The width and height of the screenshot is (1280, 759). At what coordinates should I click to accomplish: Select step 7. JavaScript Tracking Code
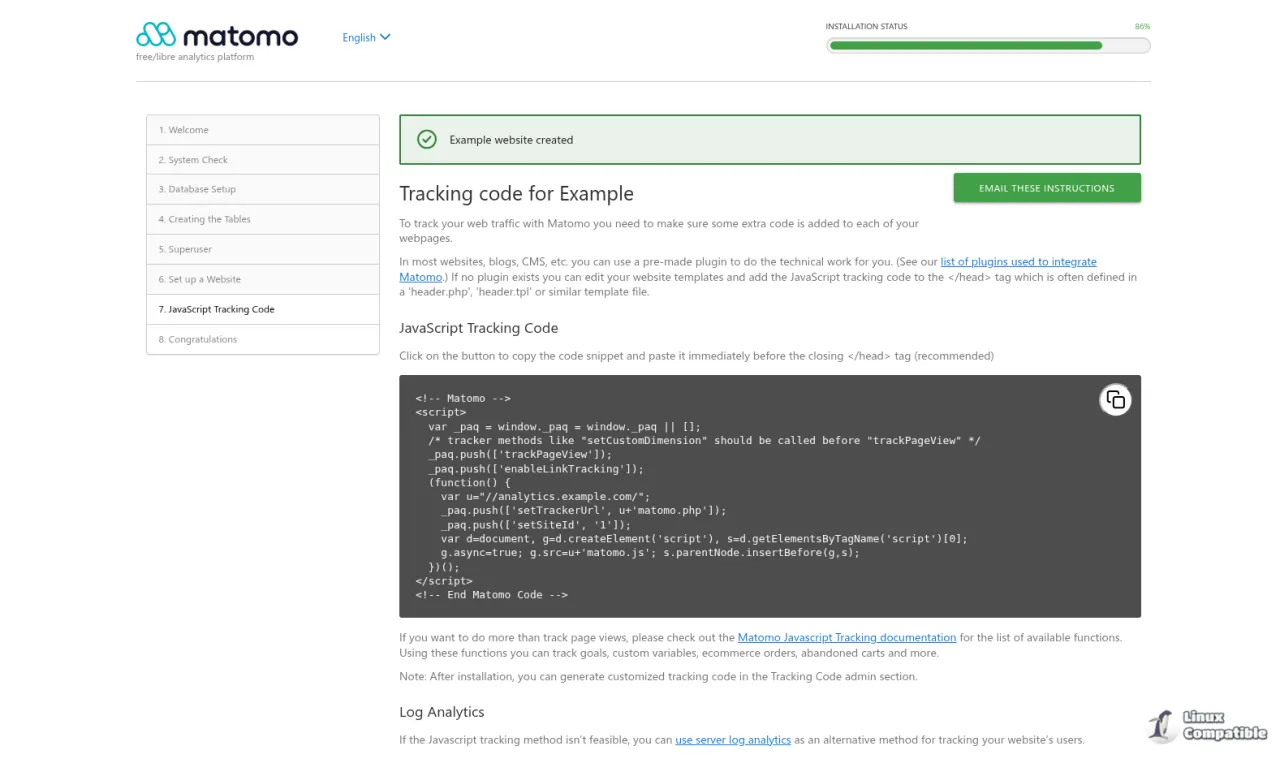click(x=263, y=309)
